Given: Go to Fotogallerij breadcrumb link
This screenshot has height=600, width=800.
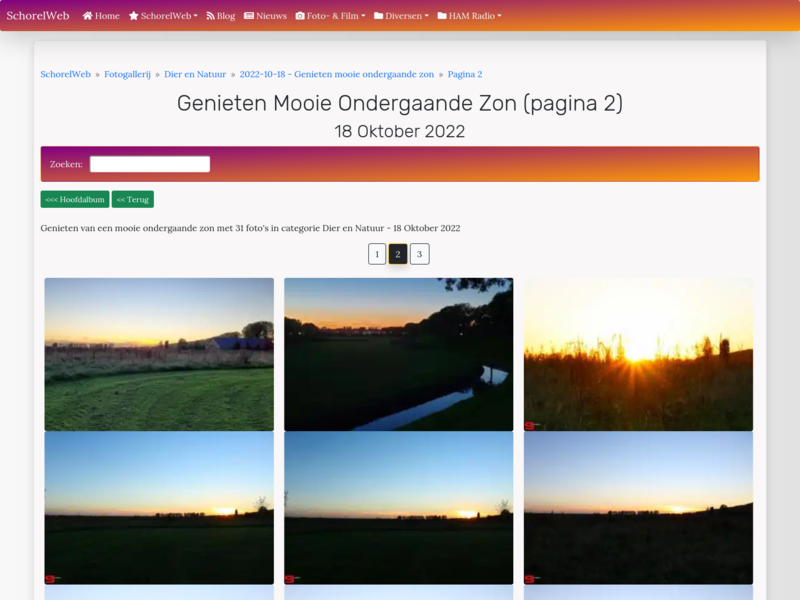Looking at the screenshot, I should pos(128,74).
